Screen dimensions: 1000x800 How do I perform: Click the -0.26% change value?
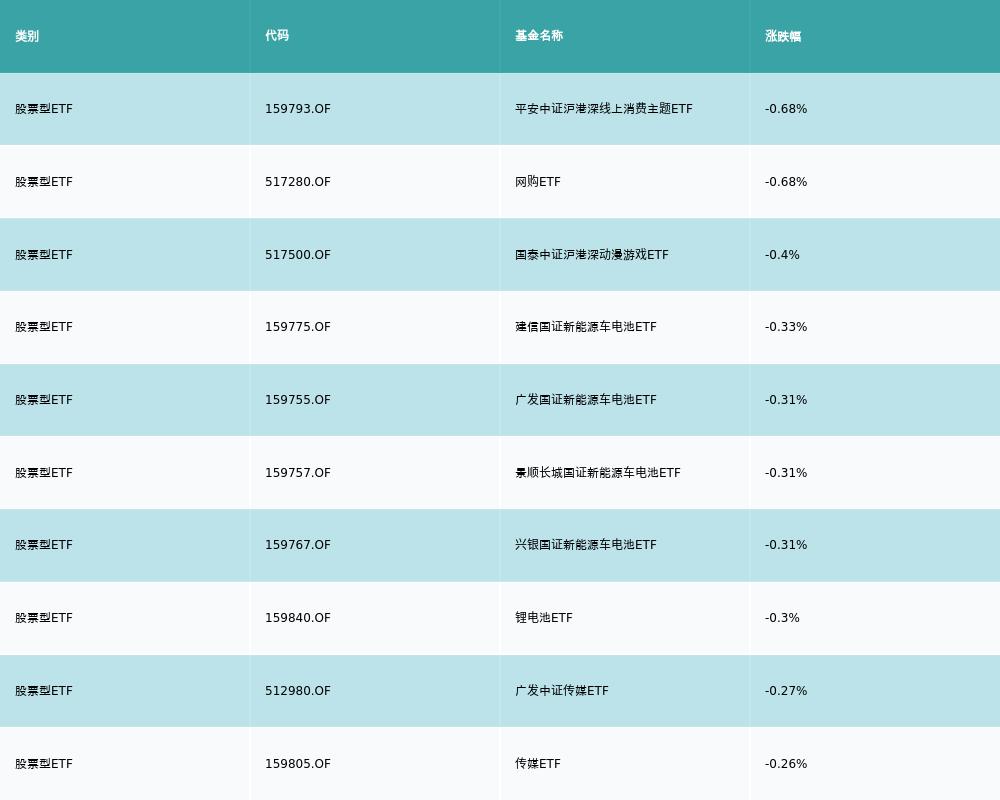point(786,764)
